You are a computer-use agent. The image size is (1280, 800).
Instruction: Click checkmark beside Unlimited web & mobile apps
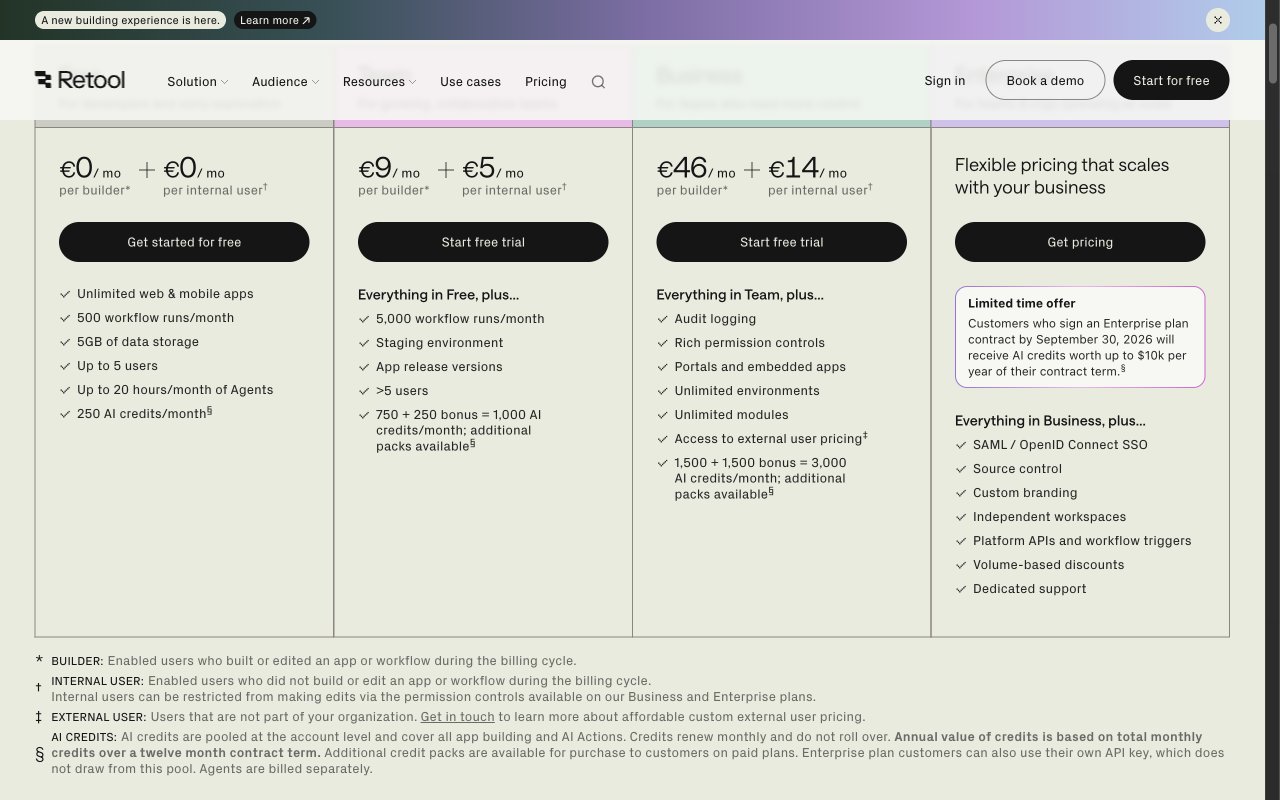[x=65, y=294]
